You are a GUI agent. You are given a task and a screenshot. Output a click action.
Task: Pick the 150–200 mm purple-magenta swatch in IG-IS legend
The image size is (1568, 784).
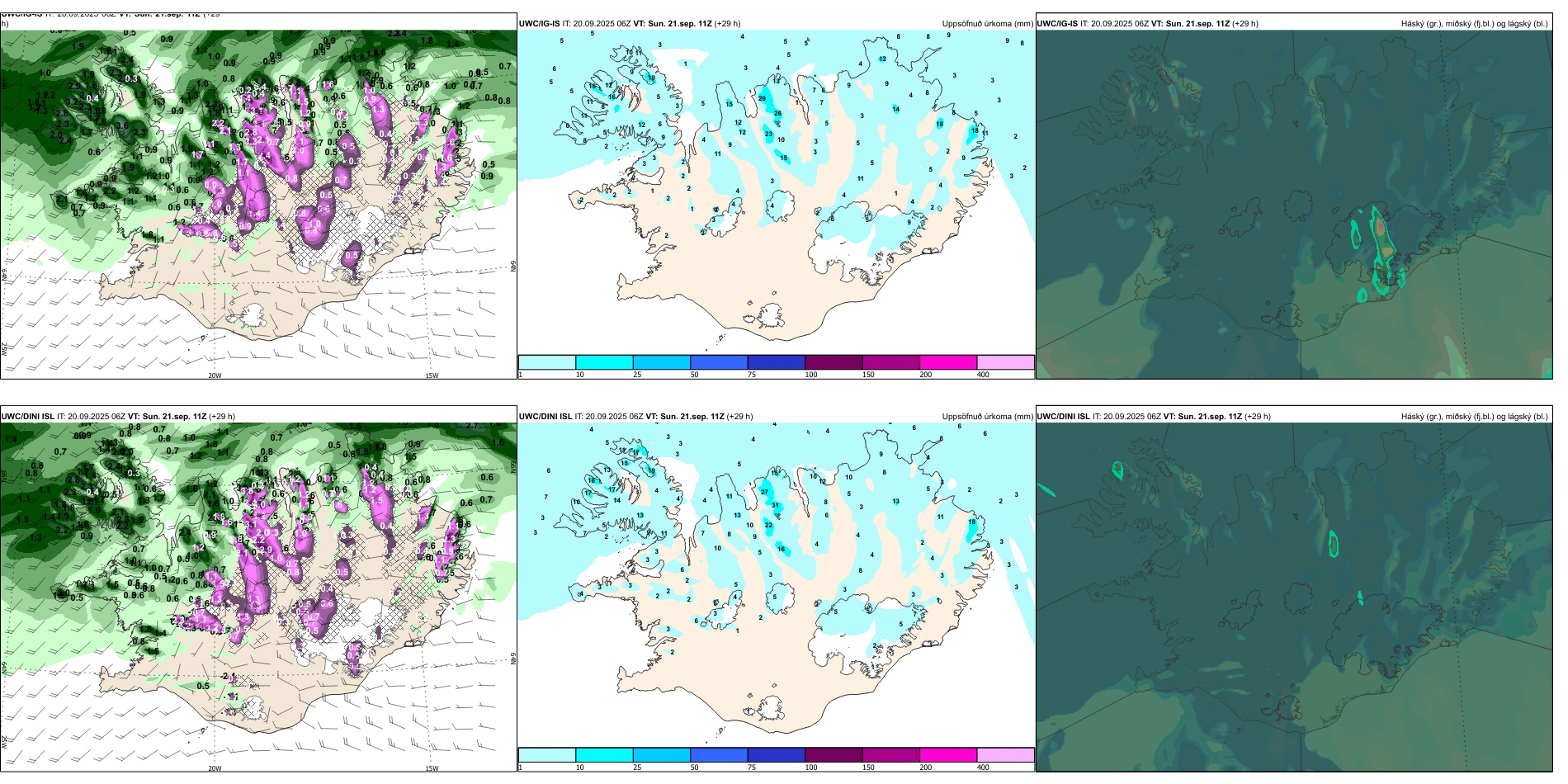point(891,362)
